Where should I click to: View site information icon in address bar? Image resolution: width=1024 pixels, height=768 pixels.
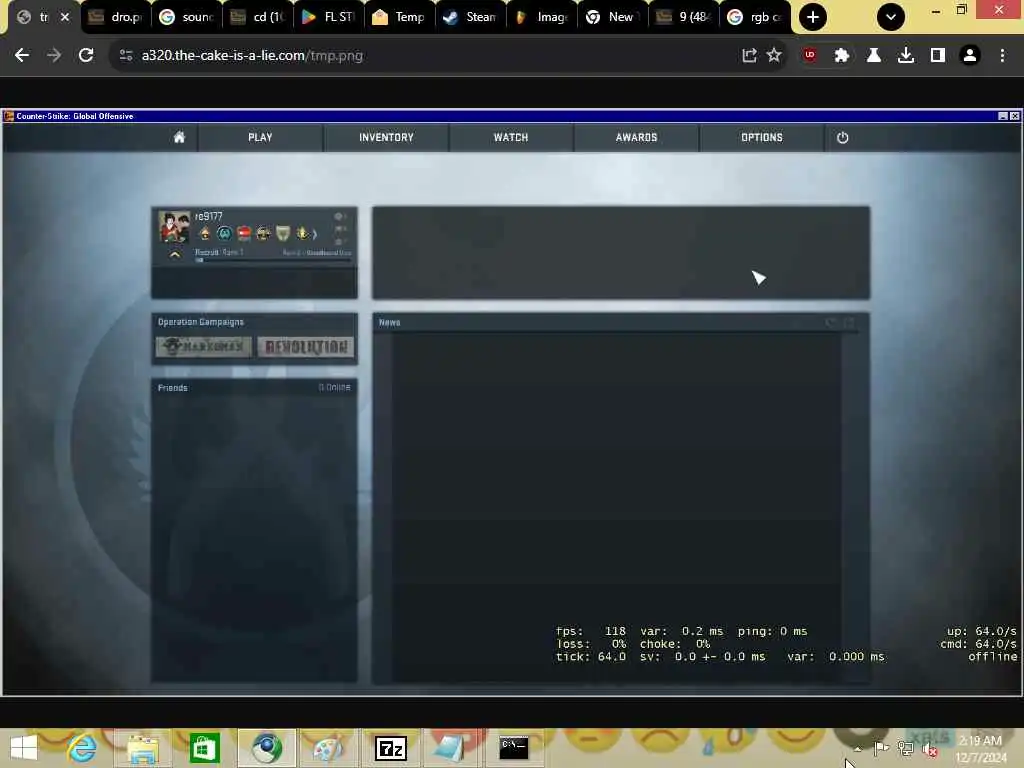[126, 56]
